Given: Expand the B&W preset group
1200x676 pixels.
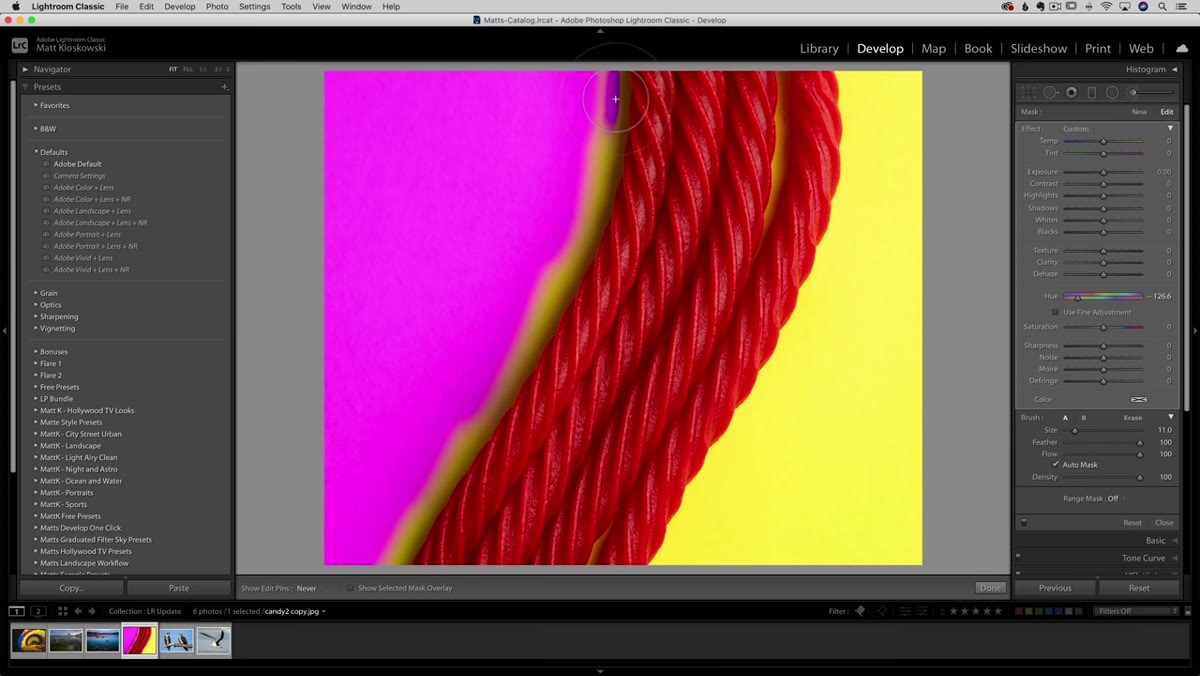Looking at the screenshot, I should pos(36,128).
